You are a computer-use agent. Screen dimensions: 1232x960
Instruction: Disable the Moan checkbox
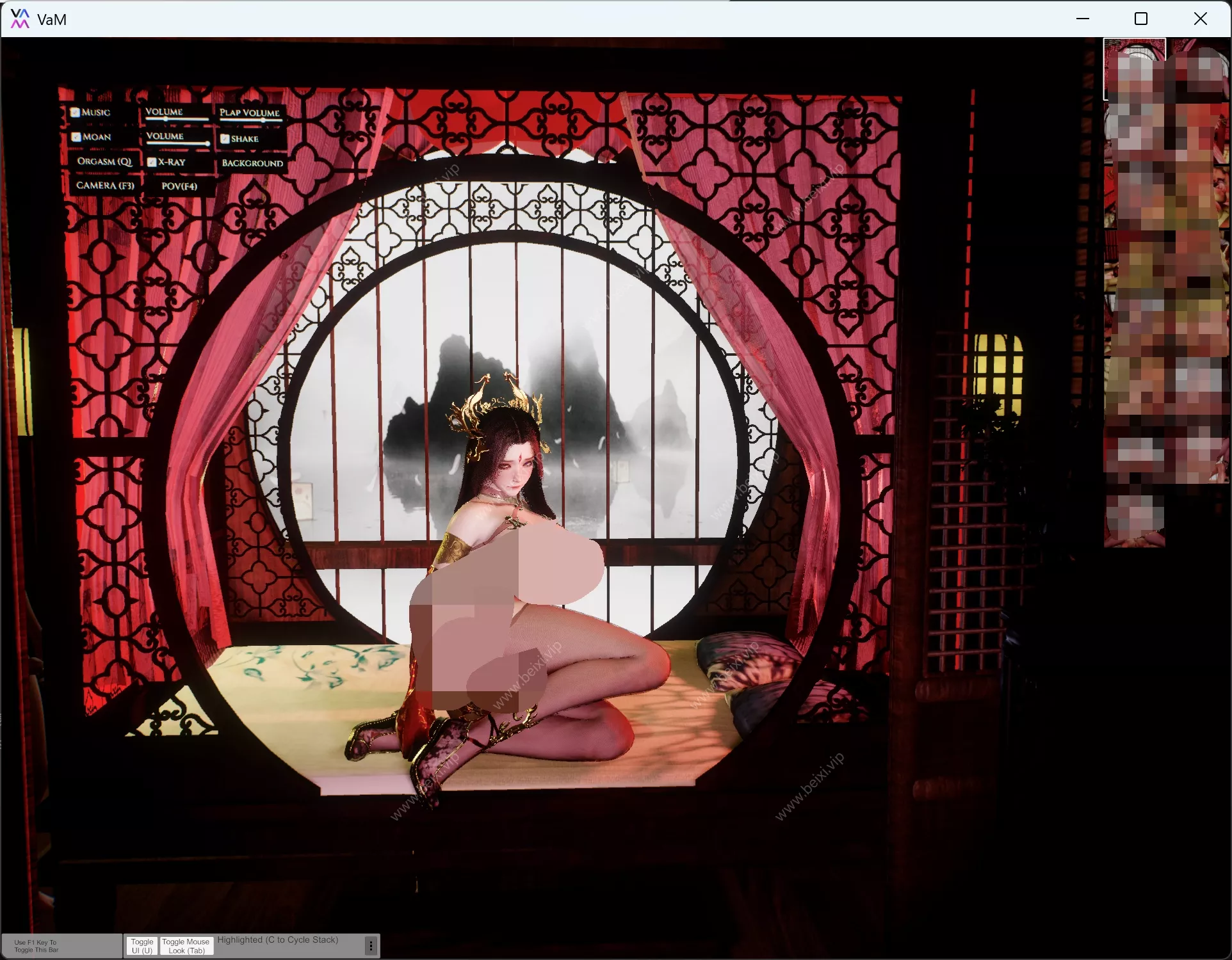point(76,137)
